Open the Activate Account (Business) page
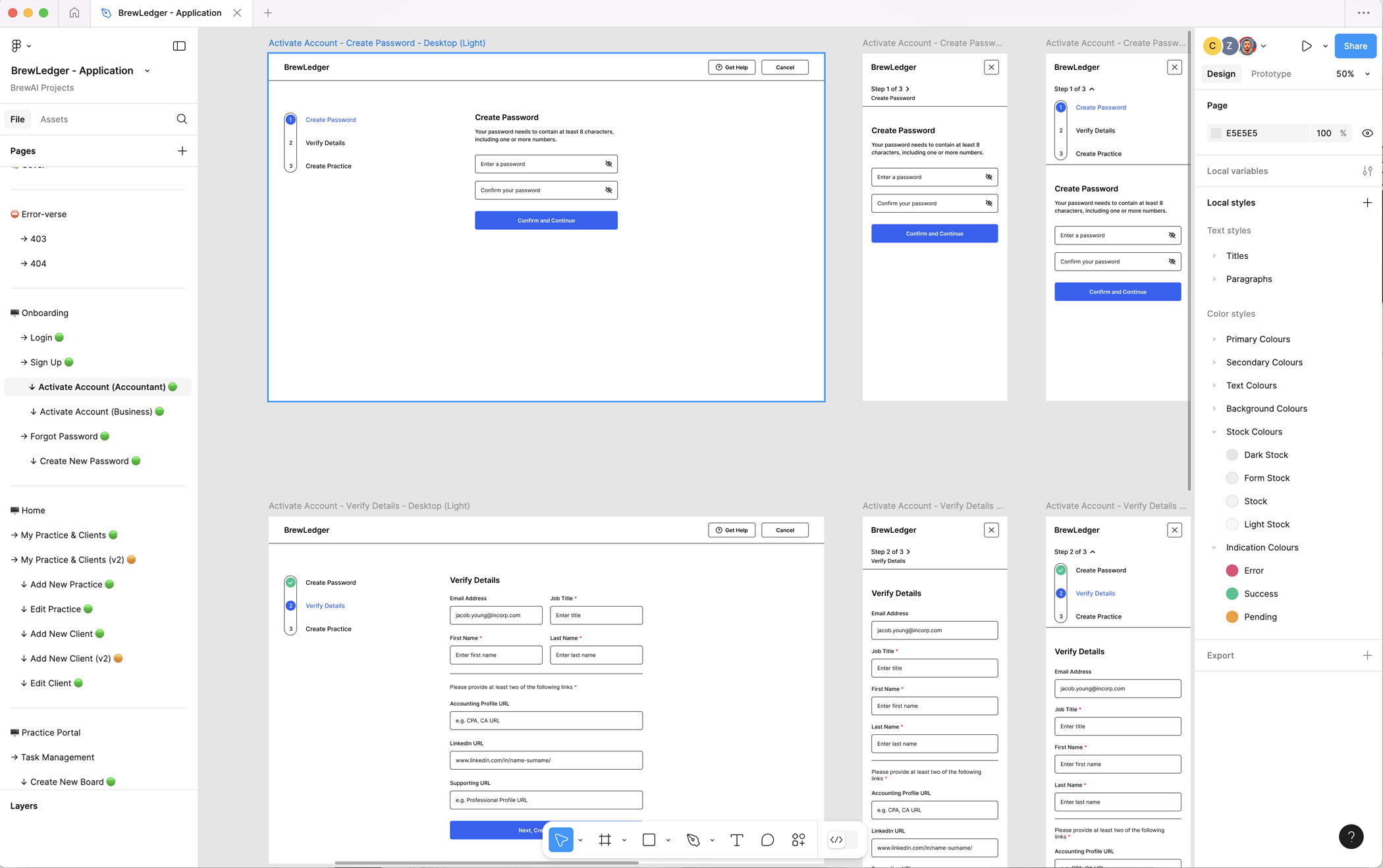Image resolution: width=1383 pixels, height=868 pixels. [97, 412]
